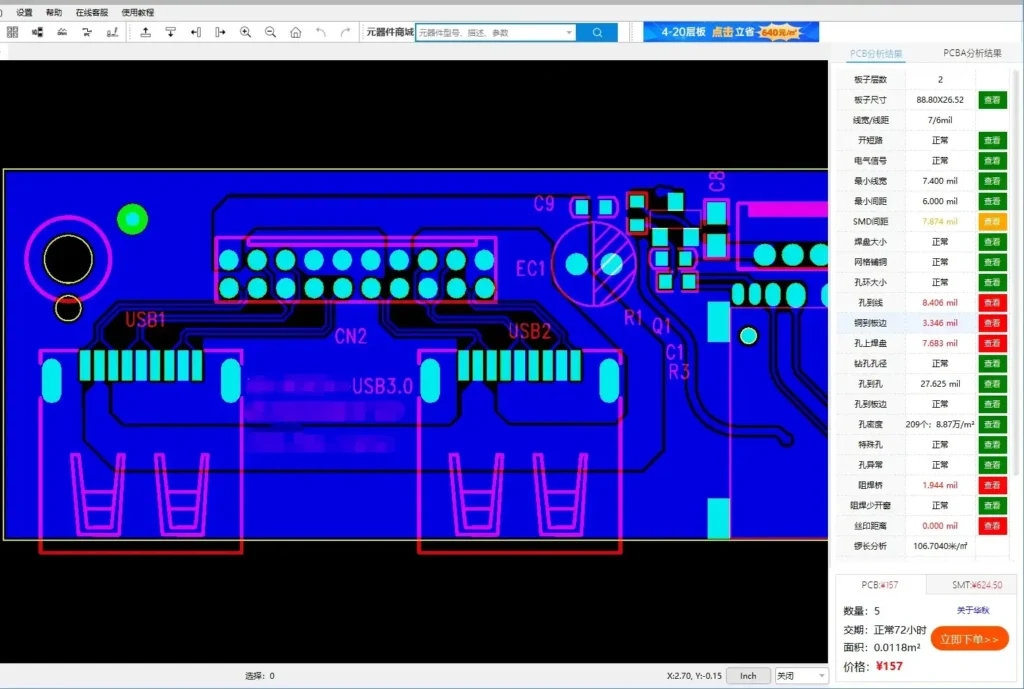Click 查看 next to 铜到板边
The image size is (1024, 689).
click(x=991, y=322)
